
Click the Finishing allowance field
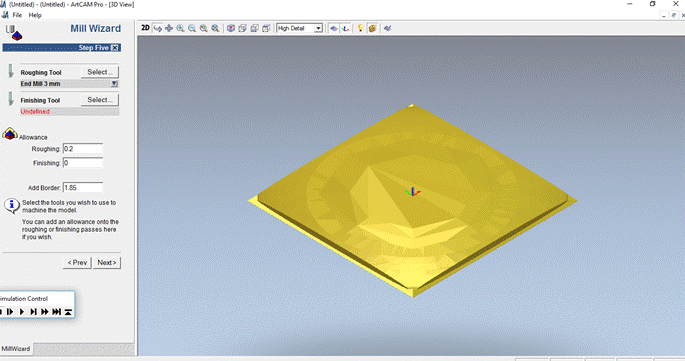(83, 163)
